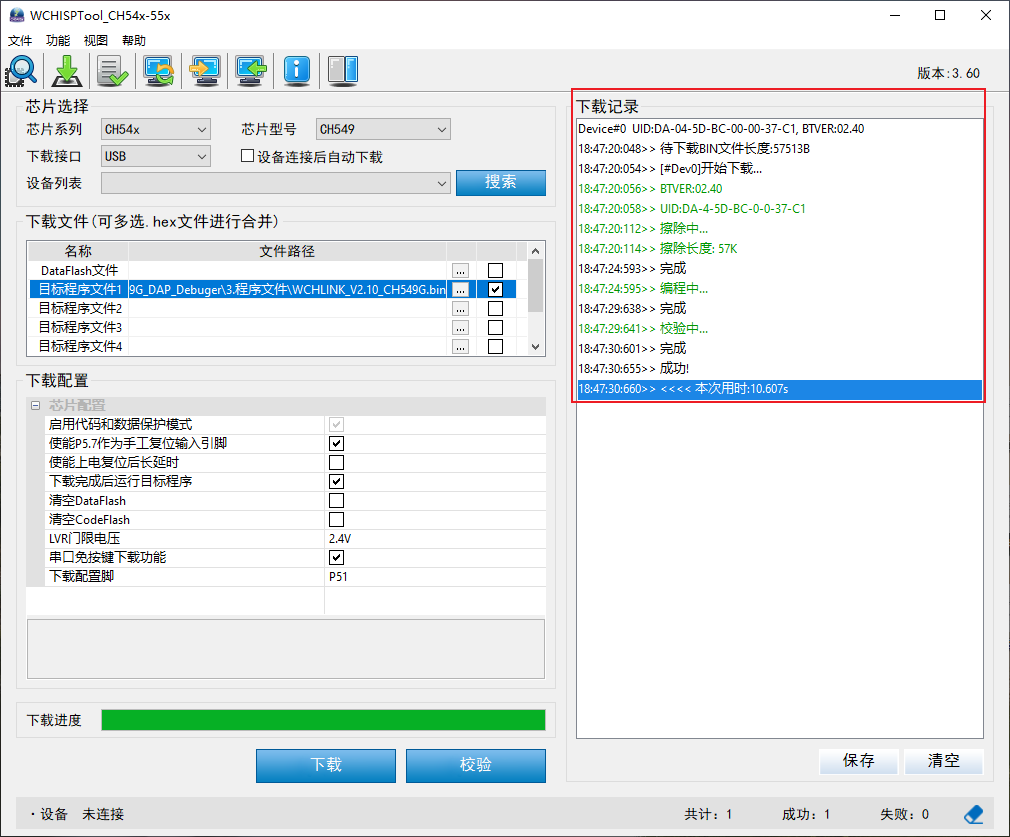
Task: Click the monitor with green arrow icon
Action: point(251,70)
